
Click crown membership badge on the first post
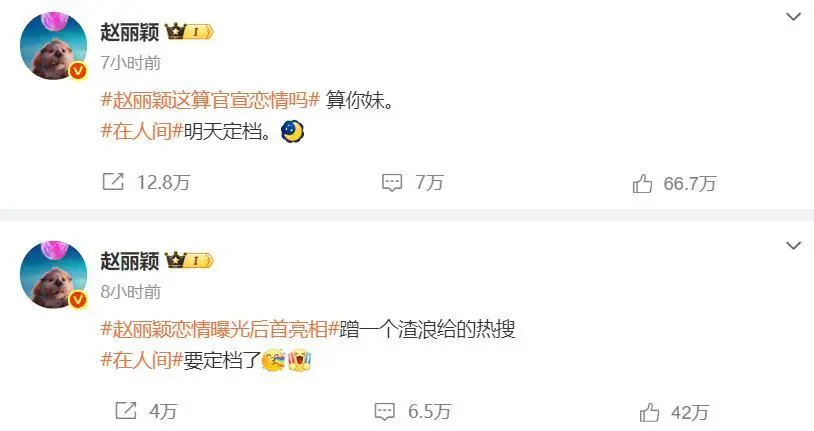point(189,32)
